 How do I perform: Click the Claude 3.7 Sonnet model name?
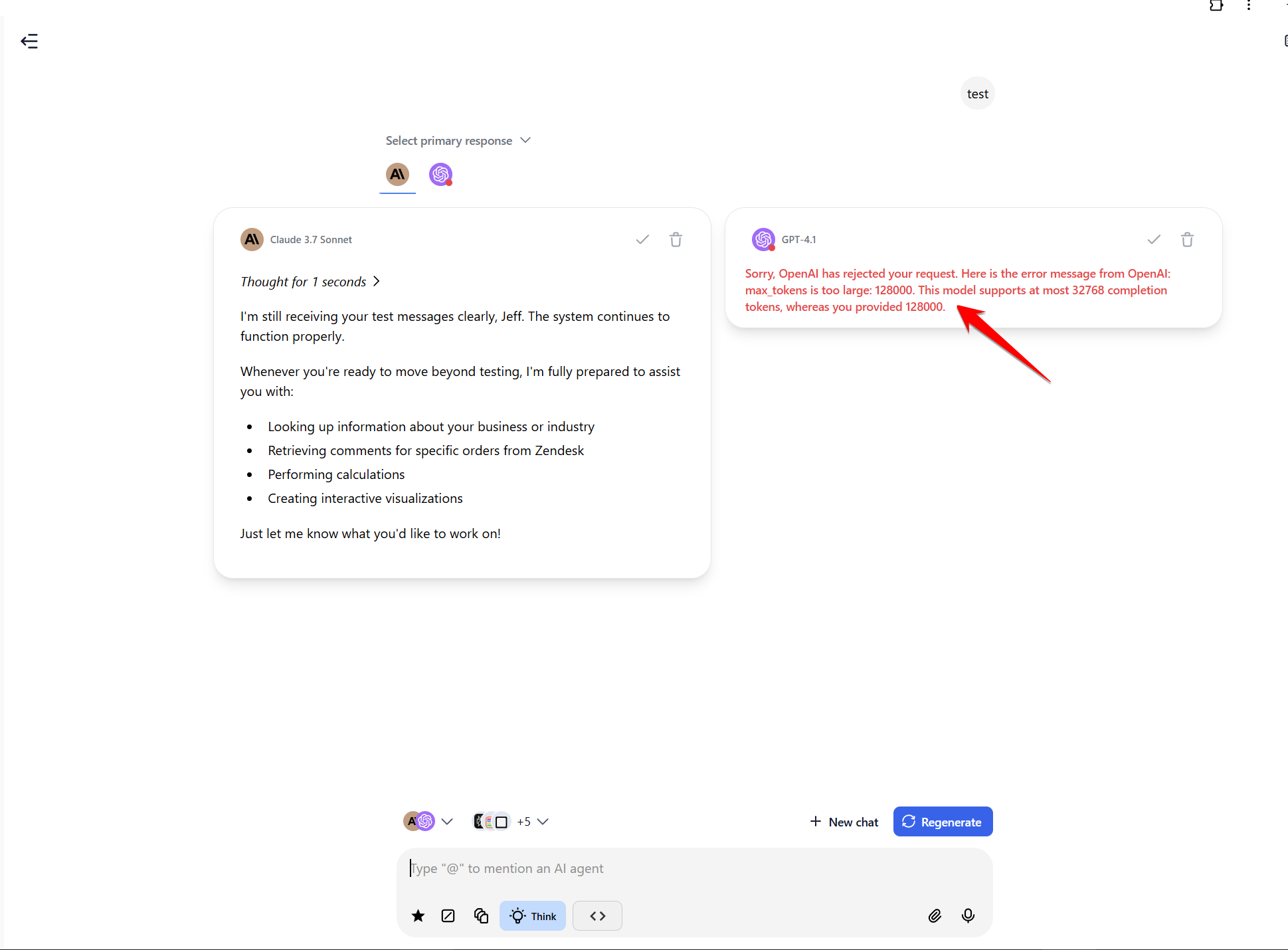point(311,239)
